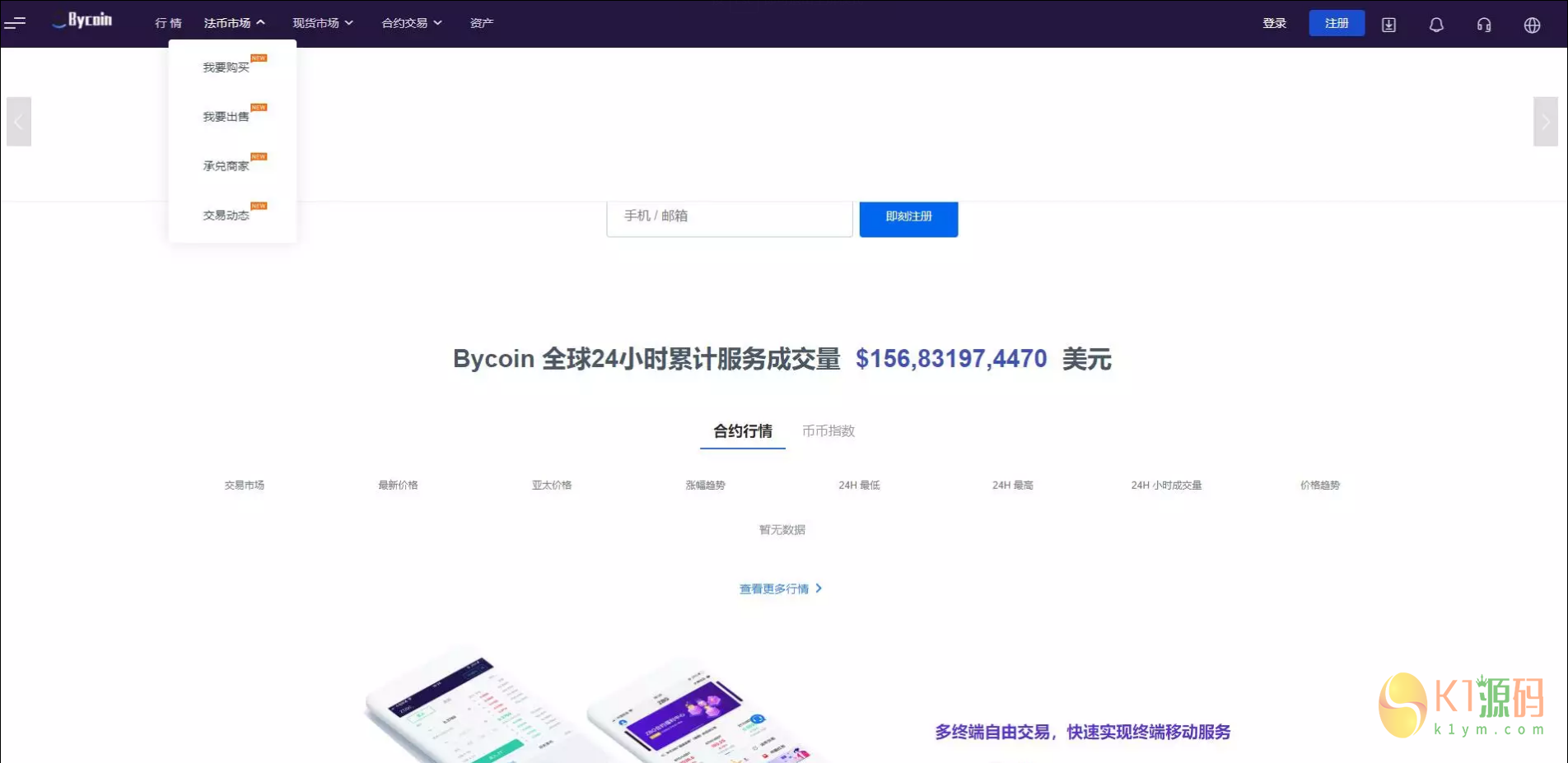Viewport: 1568px width, 763px height.
Task: Click the 即刻注册 button
Action: coord(908,218)
